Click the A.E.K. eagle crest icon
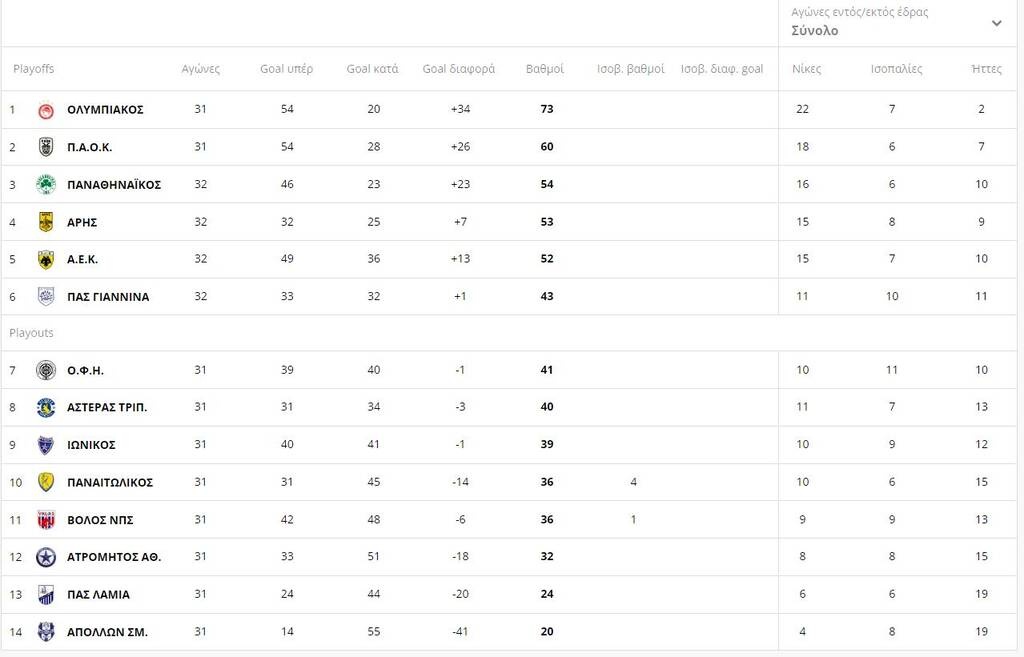The height and width of the screenshot is (657, 1024). (x=46, y=259)
